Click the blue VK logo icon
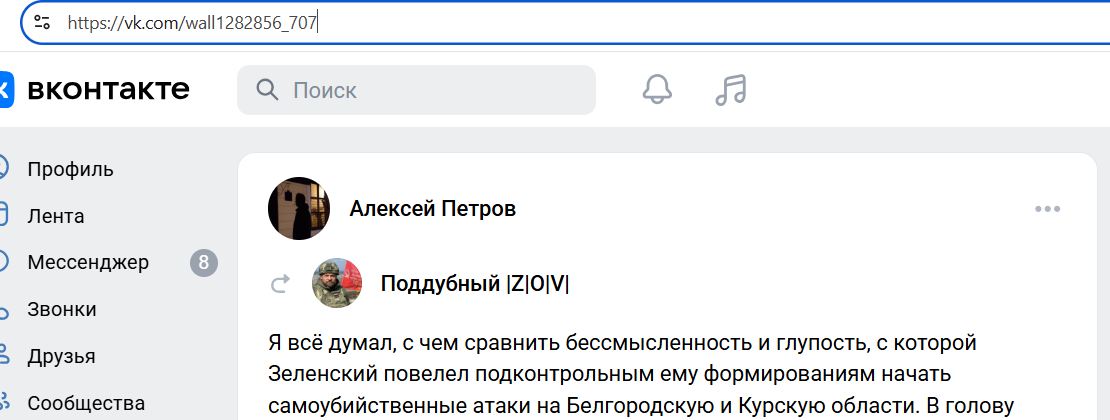Image resolution: width=1110 pixels, height=420 pixels. coord(5,90)
